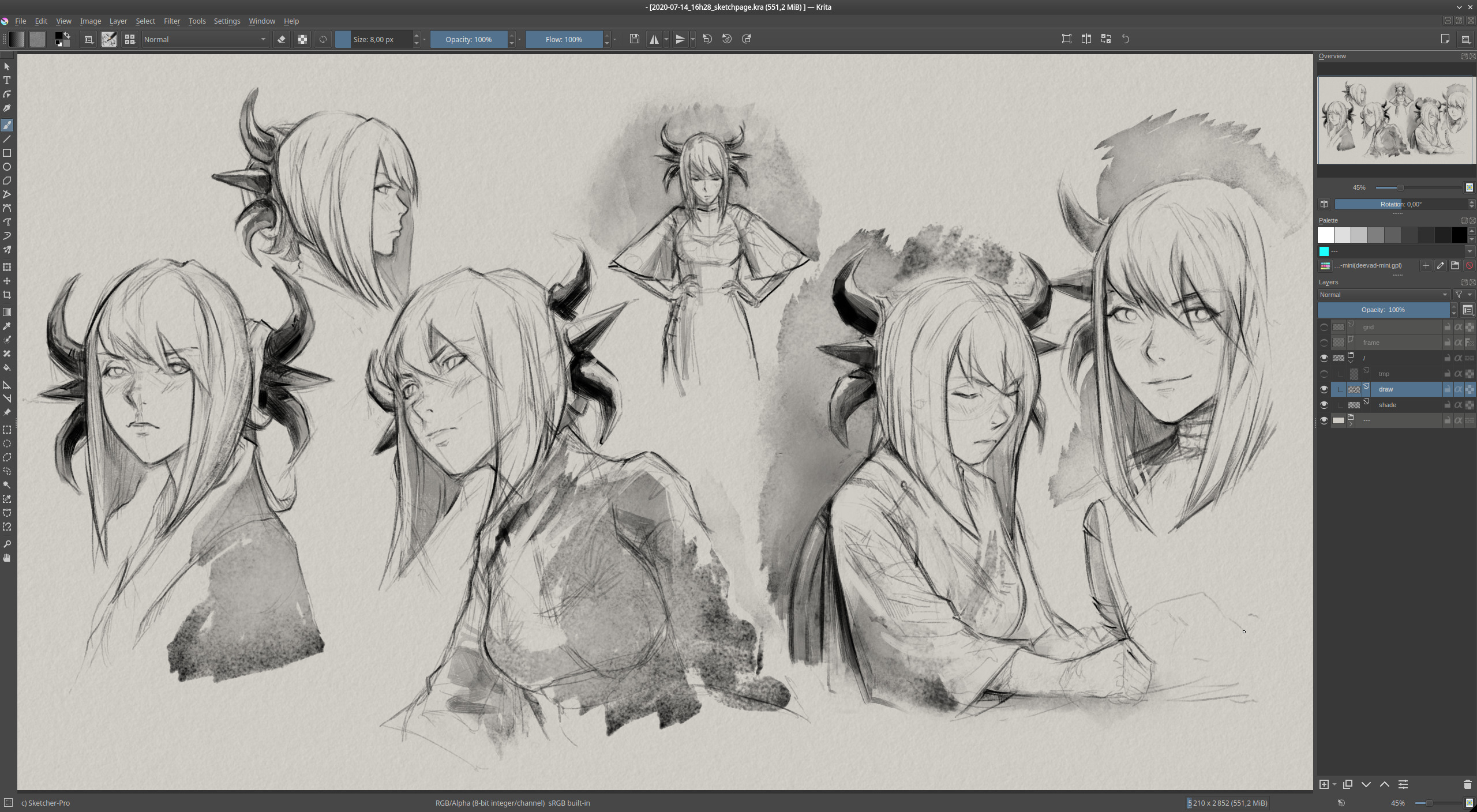Open the brush blending mode Normal dropdown

click(205, 39)
